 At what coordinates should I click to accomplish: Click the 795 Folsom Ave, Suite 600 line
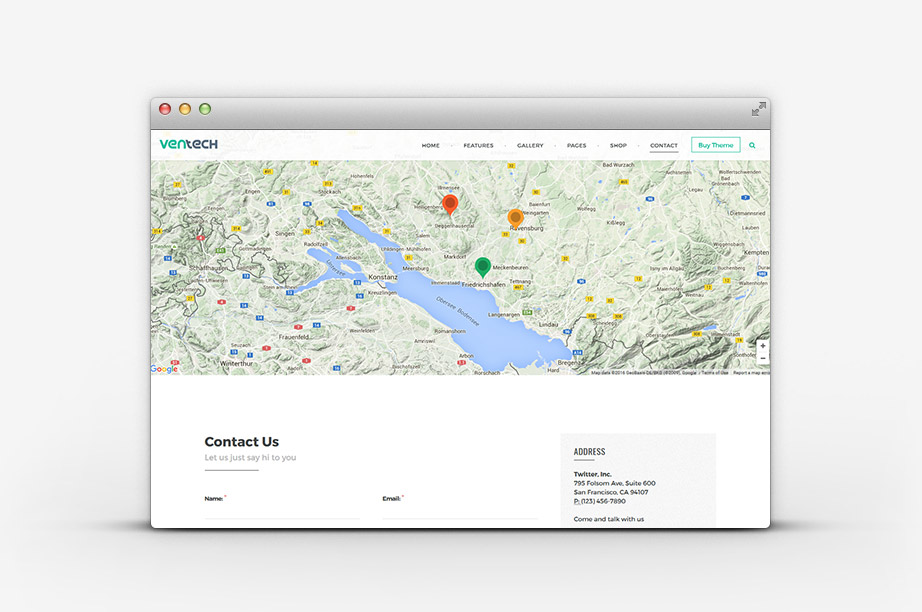pyautogui.click(x=614, y=483)
